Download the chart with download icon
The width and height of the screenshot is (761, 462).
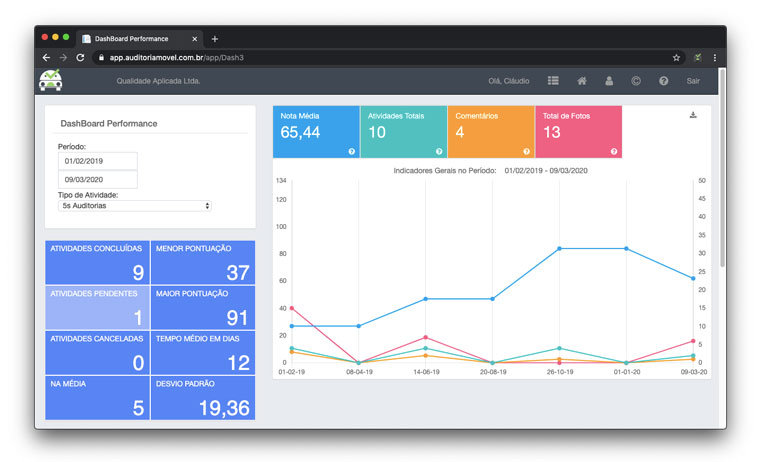[x=693, y=115]
